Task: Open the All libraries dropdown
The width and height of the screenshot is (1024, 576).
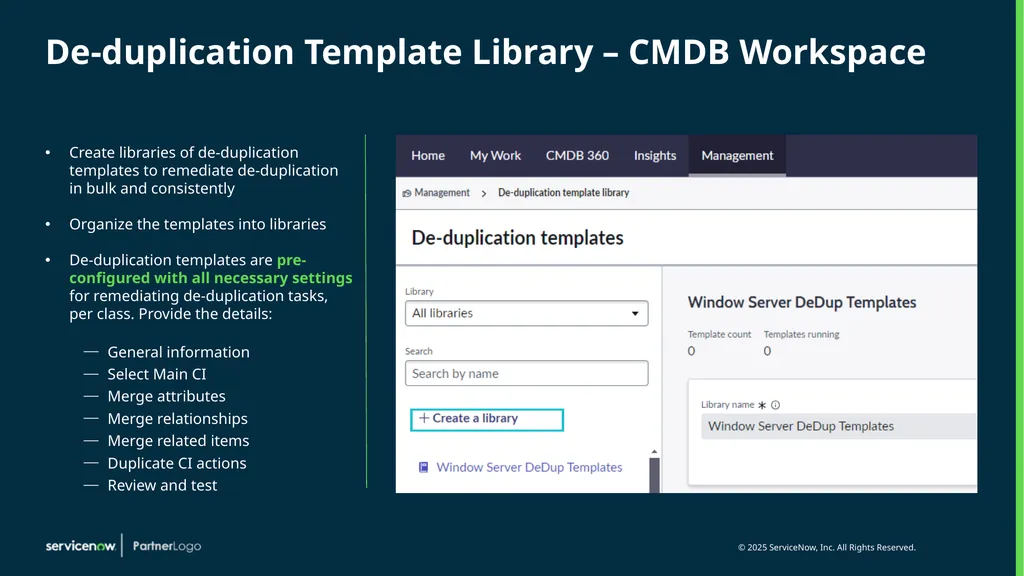Action: point(526,313)
